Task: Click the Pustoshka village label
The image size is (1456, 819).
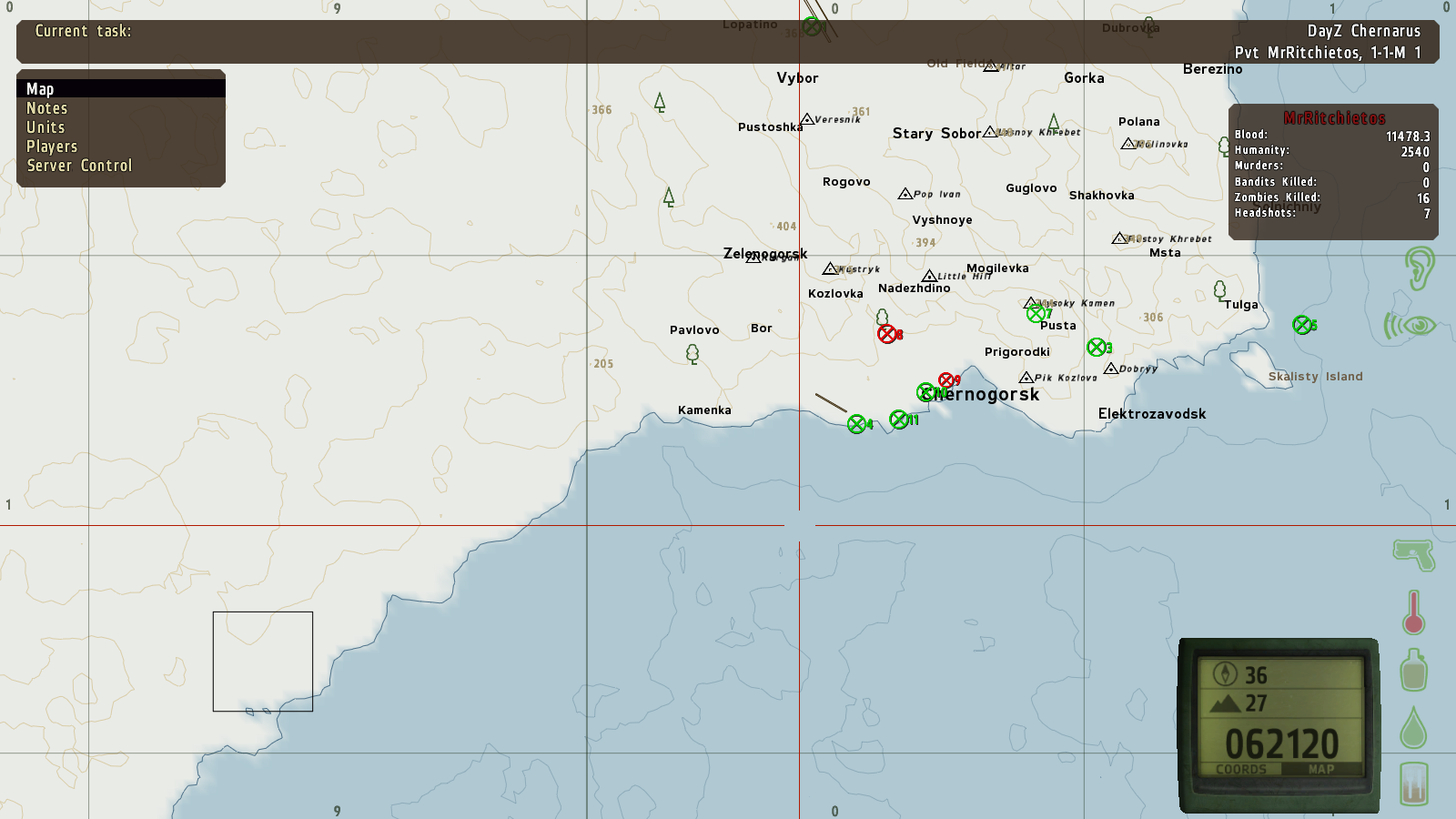Action: (x=771, y=126)
